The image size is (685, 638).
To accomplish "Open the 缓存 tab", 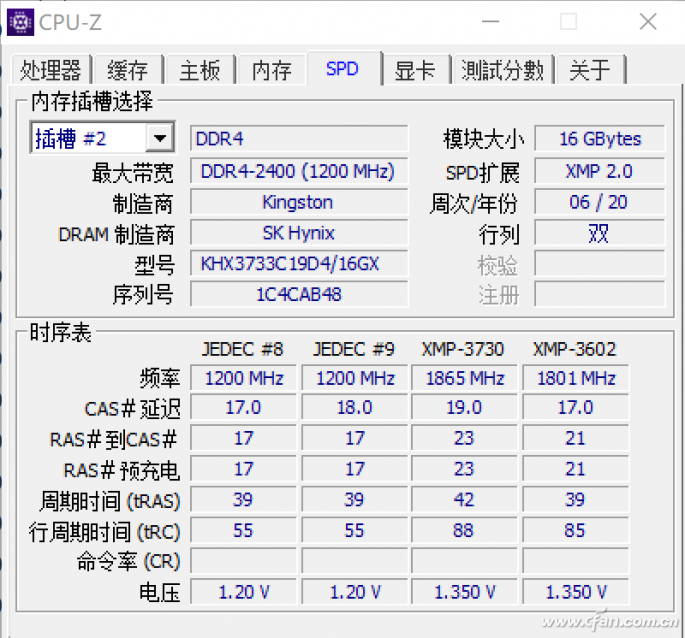I will coord(127,70).
